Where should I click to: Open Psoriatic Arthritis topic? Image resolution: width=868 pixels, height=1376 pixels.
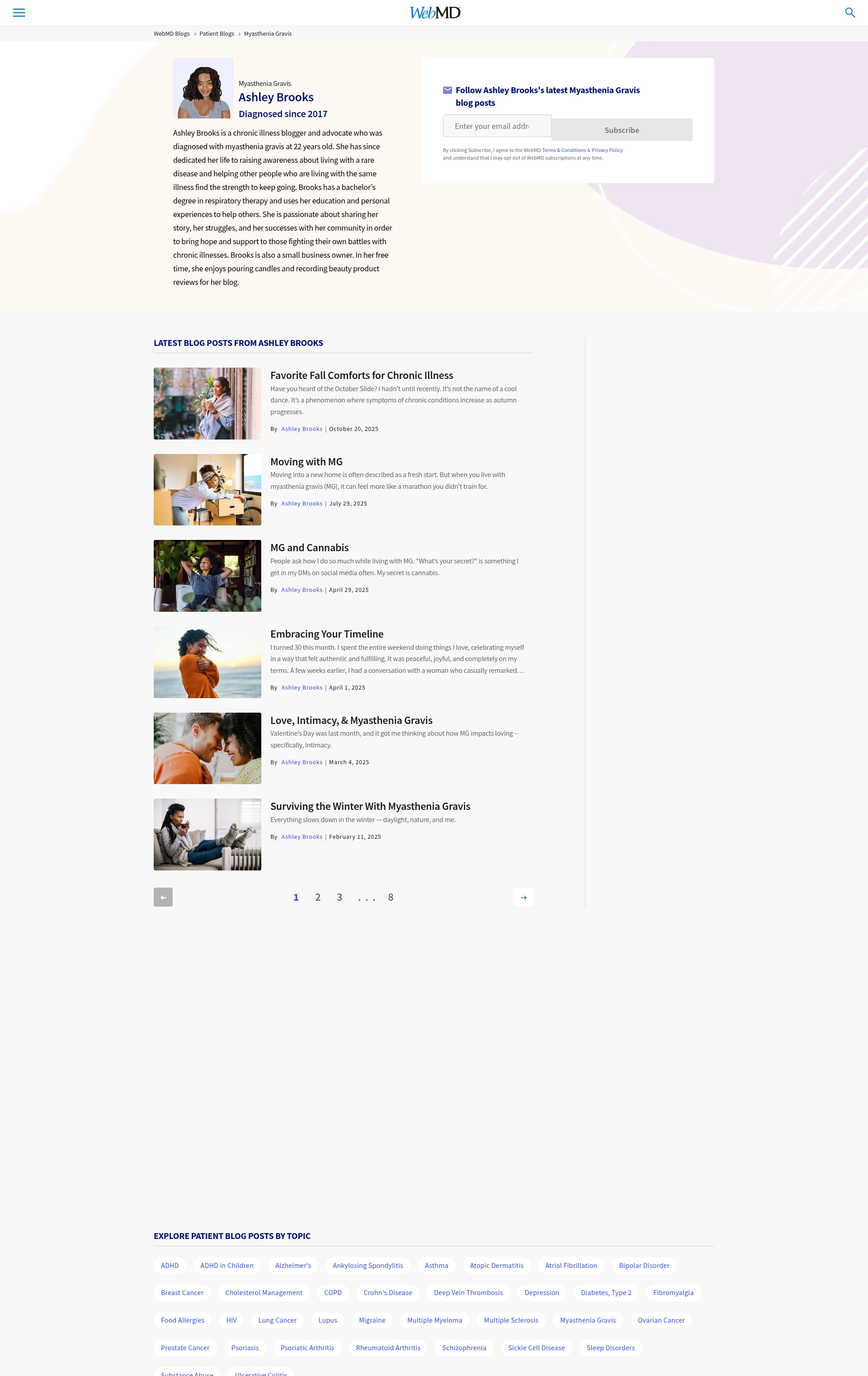tap(307, 1348)
